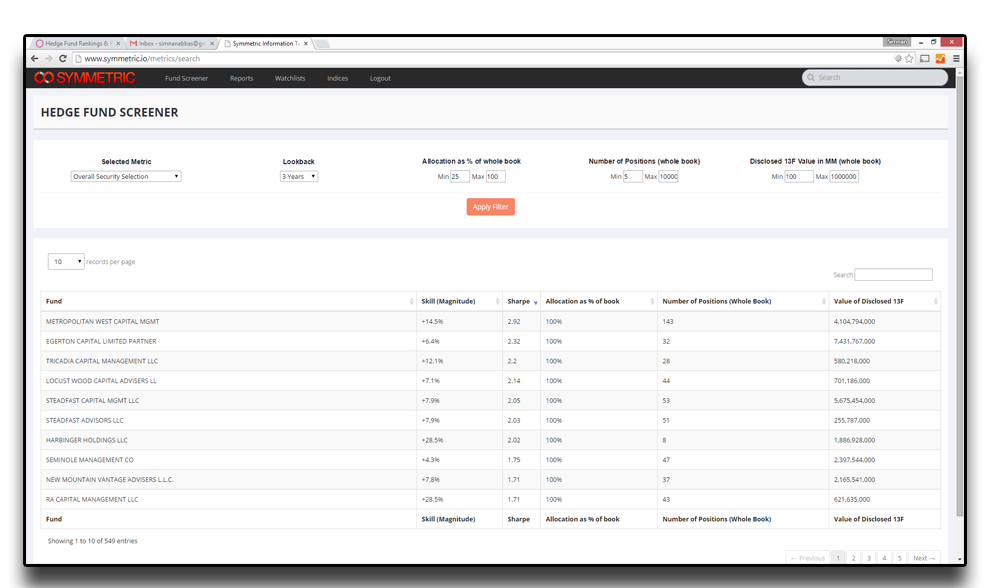The height and width of the screenshot is (588, 984).
Task: Go to results page 3
Action: point(869,558)
